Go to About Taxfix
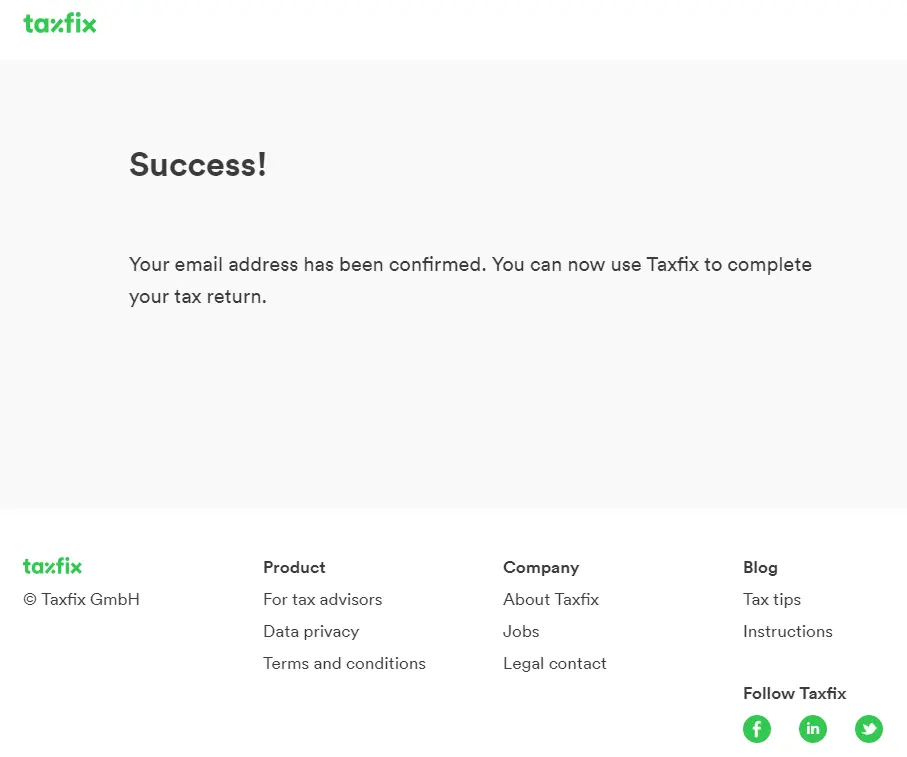The image size is (907, 757). 551,599
